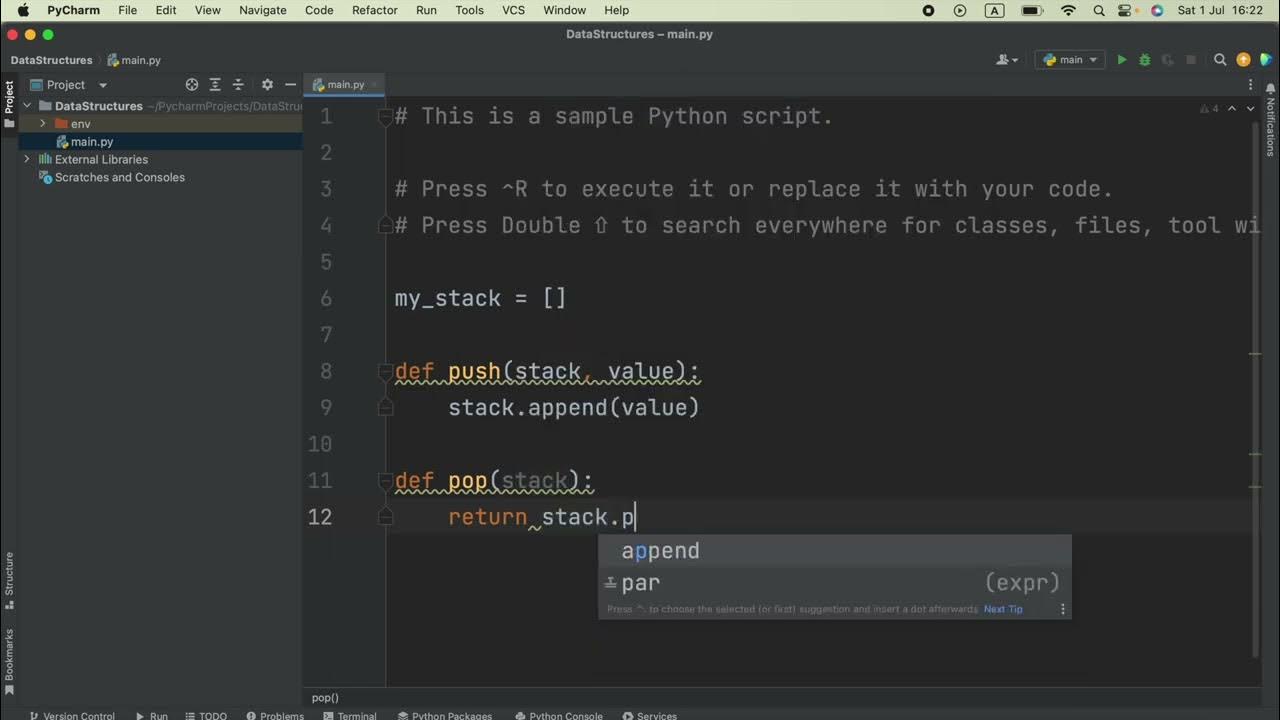Open Spotlight search in menu bar

click(1099, 10)
